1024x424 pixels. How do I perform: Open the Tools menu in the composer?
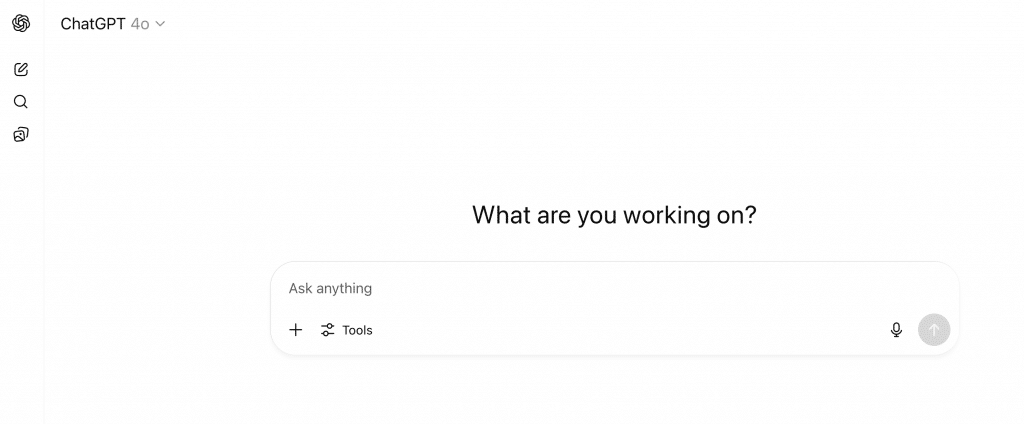click(x=347, y=330)
